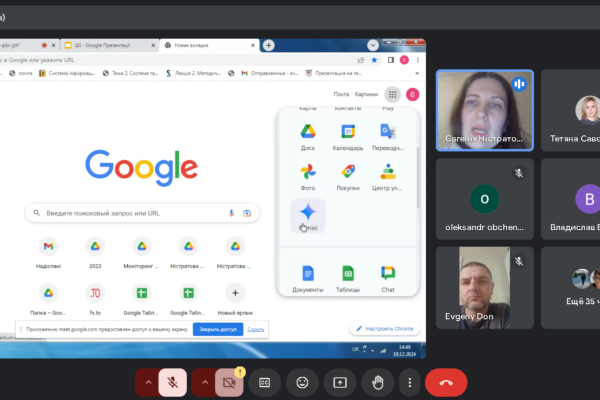The height and width of the screenshot is (400, 600).
Task: Toggle the muted microphone button
Action: [173, 382]
